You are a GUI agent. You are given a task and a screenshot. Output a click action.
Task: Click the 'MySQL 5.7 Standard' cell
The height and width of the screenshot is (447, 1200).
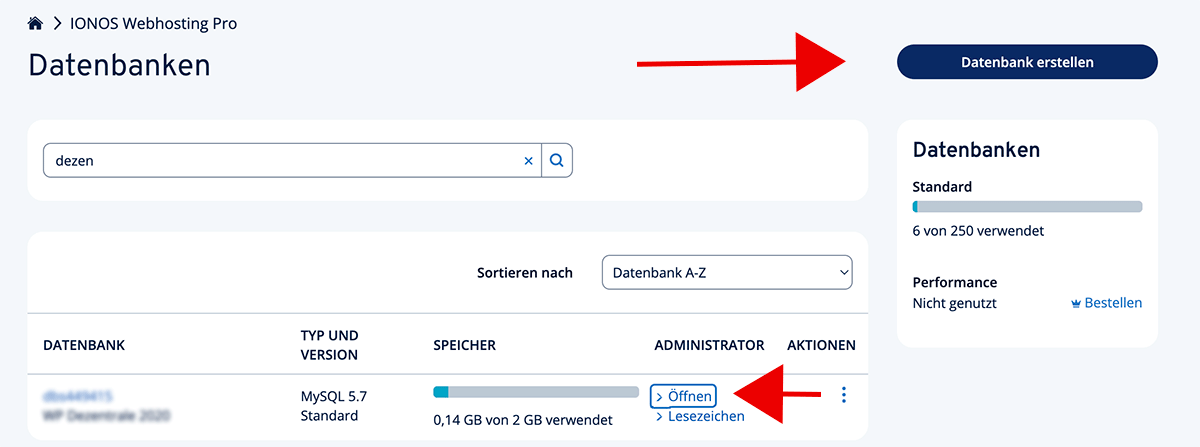pyautogui.click(x=334, y=405)
